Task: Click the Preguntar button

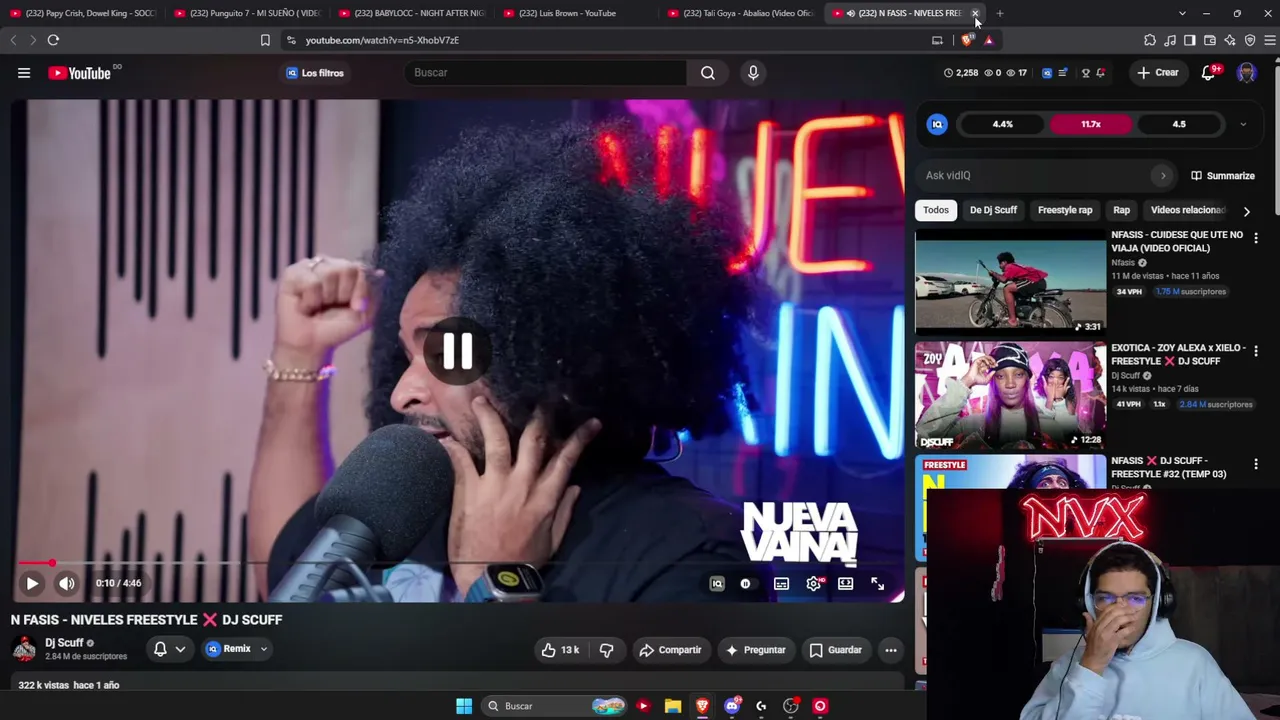Action: (x=756, y=650)
